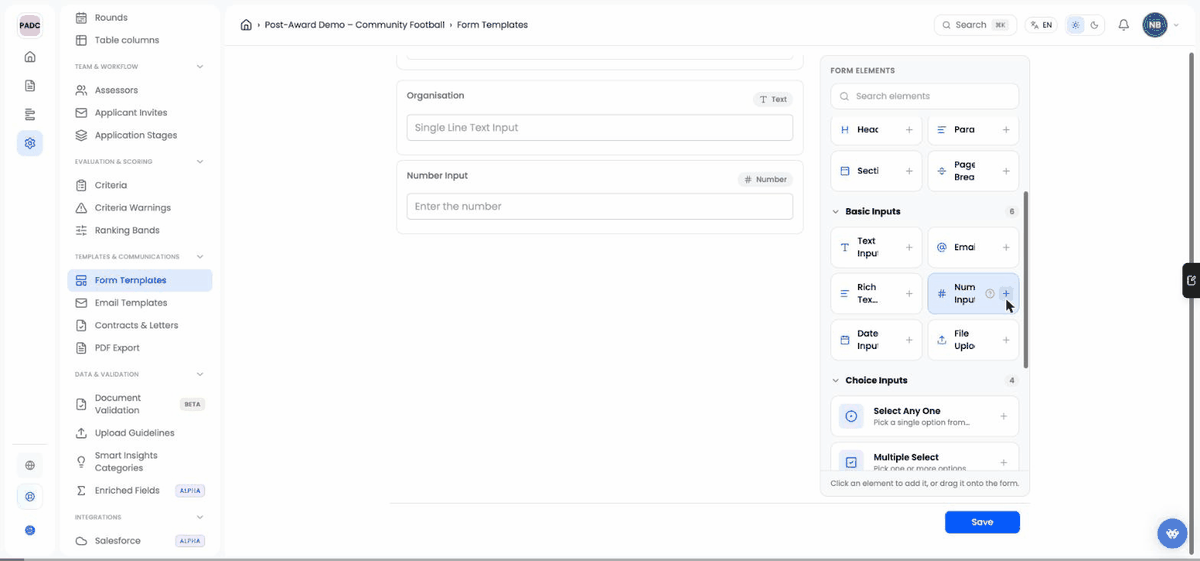Open notifications bell
This screenshot has width=1200, height=561.
(1124, 25)
